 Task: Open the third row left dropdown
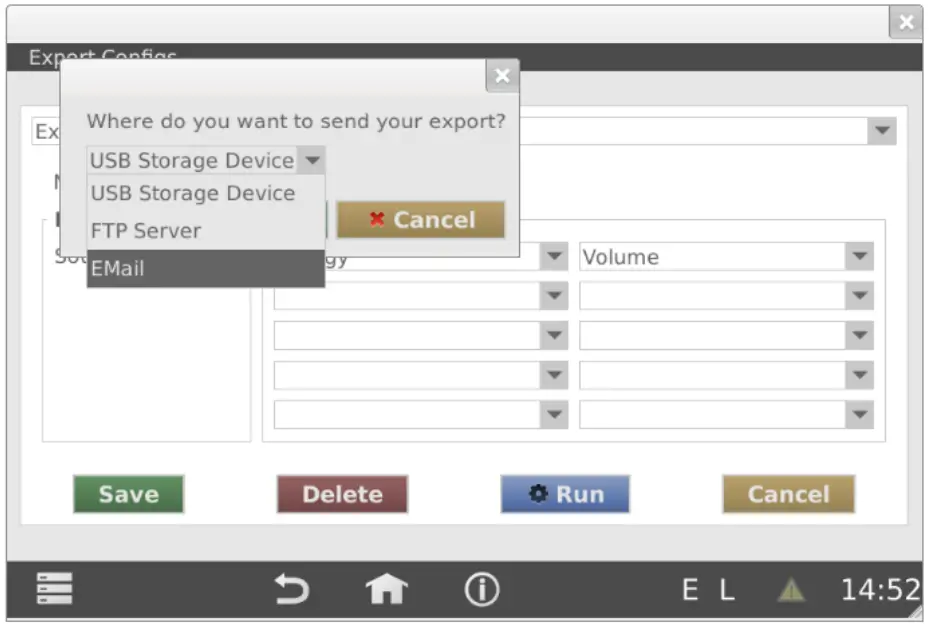pos(421,335)
